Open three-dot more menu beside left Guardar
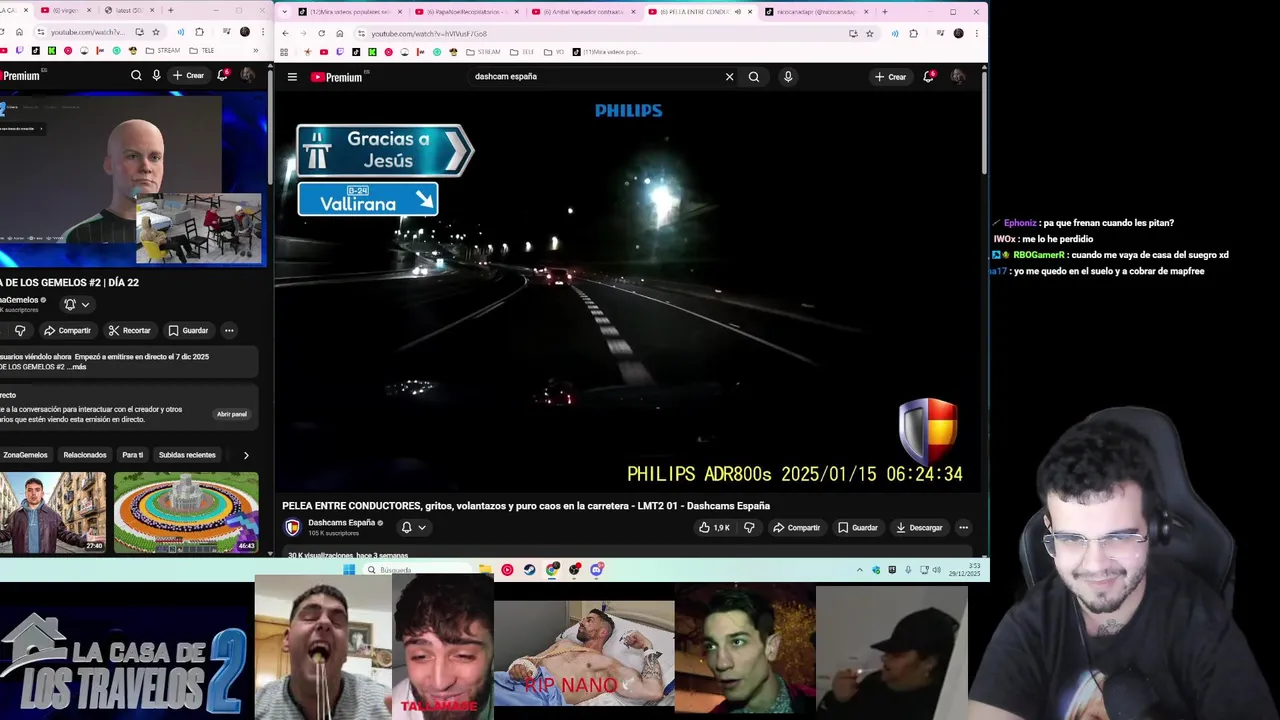 click(x=229, y=331)
